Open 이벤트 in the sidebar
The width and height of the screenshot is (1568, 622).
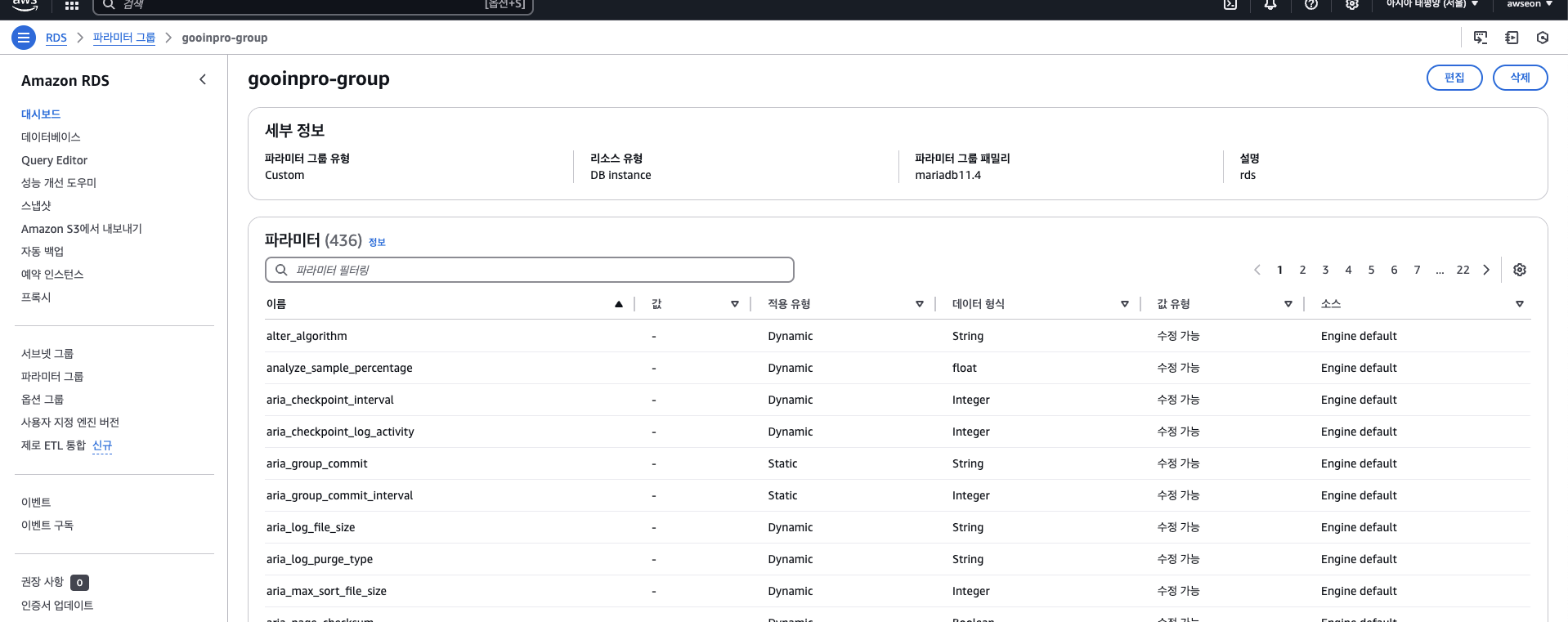tap(36, 503)
